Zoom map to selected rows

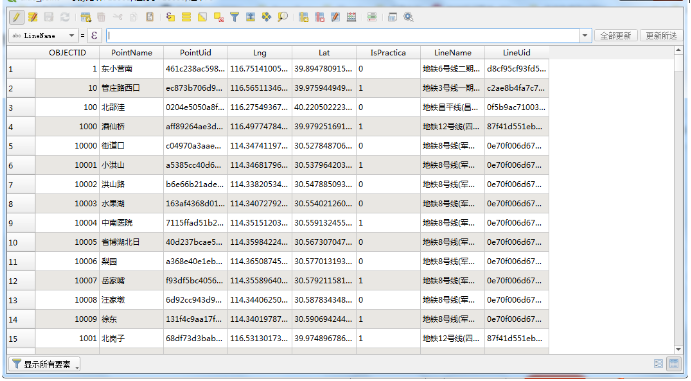282,17
